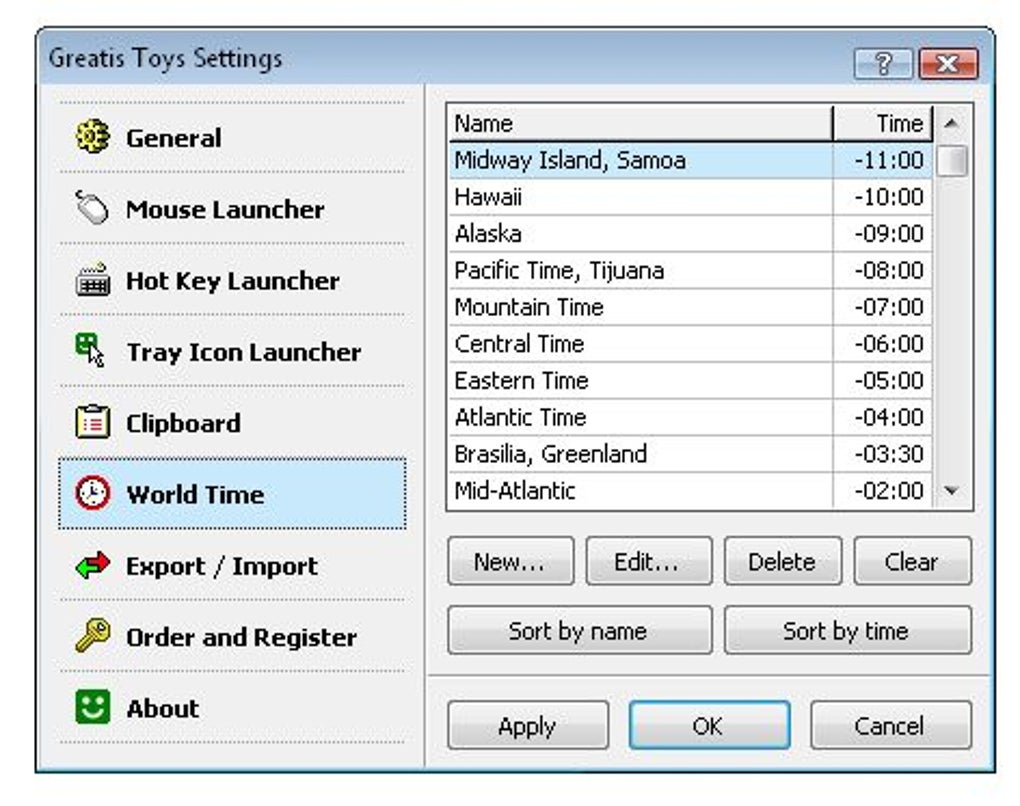Open General settings via gear icon
The image size is (1020, 806).
click(x=91, y=138)
